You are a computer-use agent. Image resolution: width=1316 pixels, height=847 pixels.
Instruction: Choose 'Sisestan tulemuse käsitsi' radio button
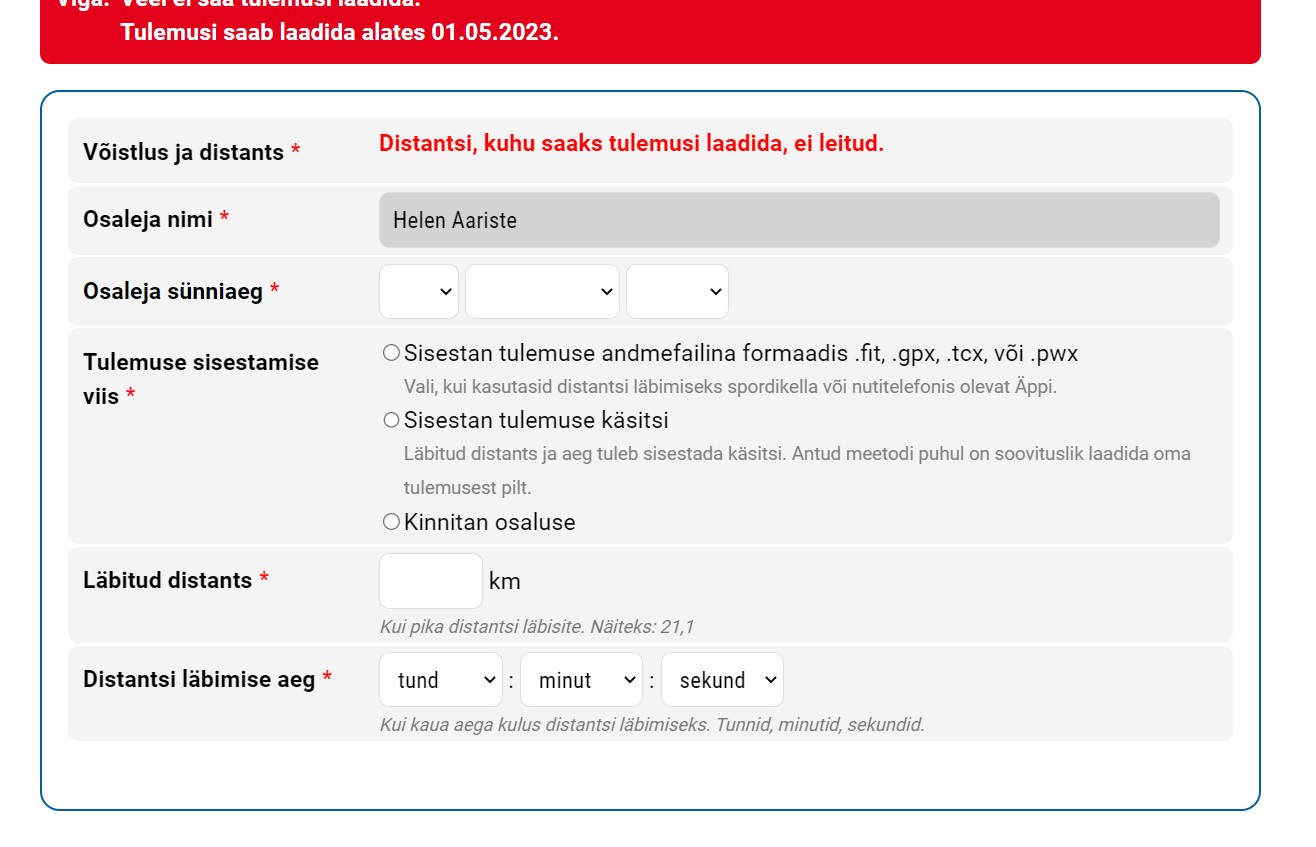pyautogui.click(x=391, y=420)
